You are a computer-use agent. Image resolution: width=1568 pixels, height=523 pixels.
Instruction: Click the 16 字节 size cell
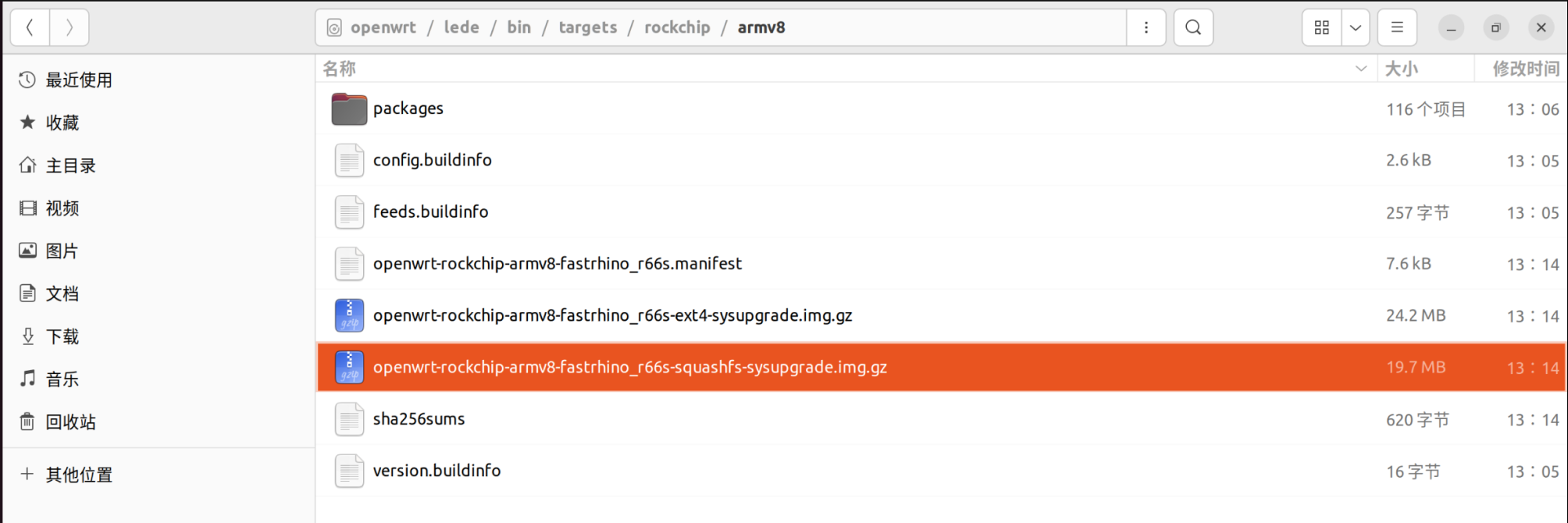1413,471
